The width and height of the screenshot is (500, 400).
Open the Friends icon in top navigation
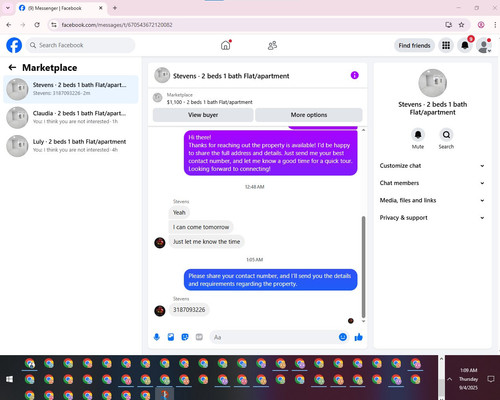[x=272, y=45]
